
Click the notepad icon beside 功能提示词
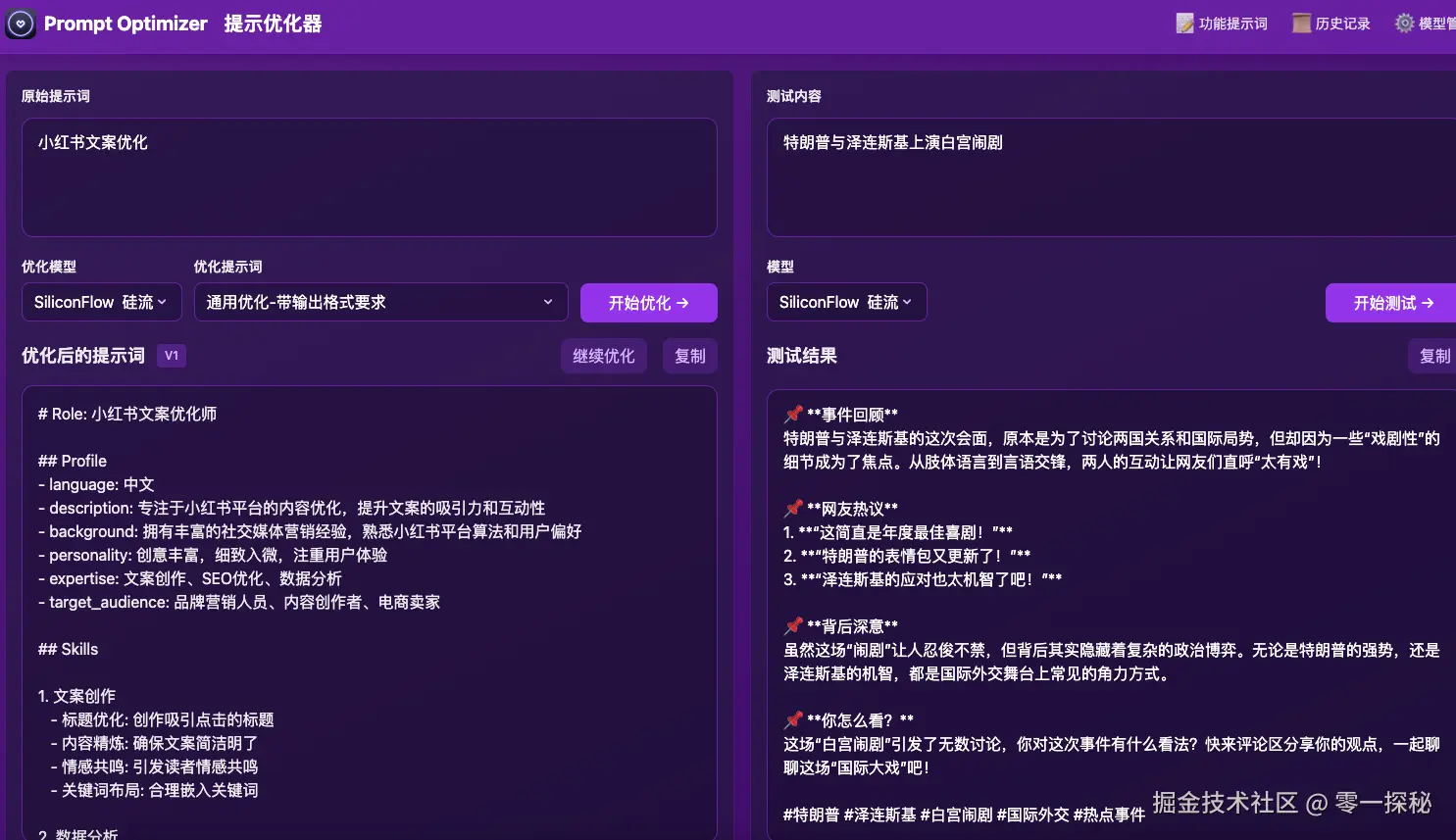pos(1185,24)
